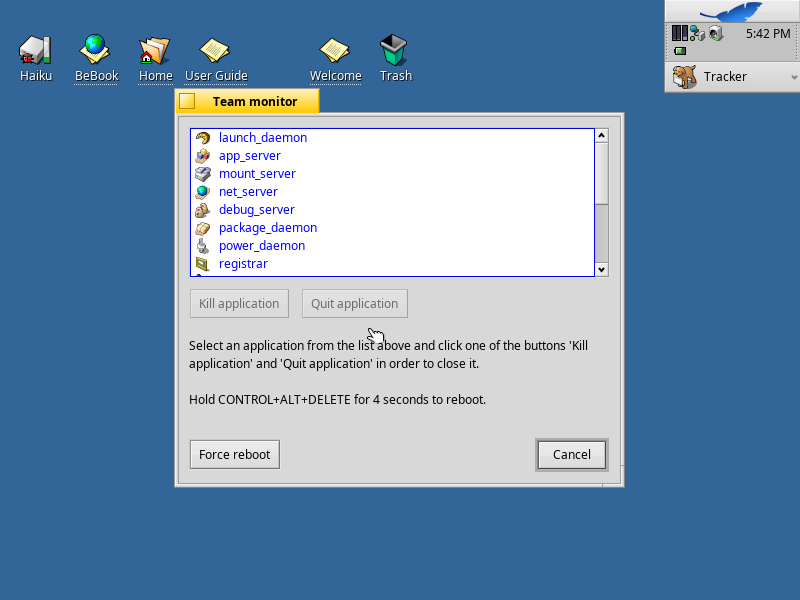This screenshot has height=600, width=800.
Task: Click the power_daemon plug icon
Action: tap(202, 245)
